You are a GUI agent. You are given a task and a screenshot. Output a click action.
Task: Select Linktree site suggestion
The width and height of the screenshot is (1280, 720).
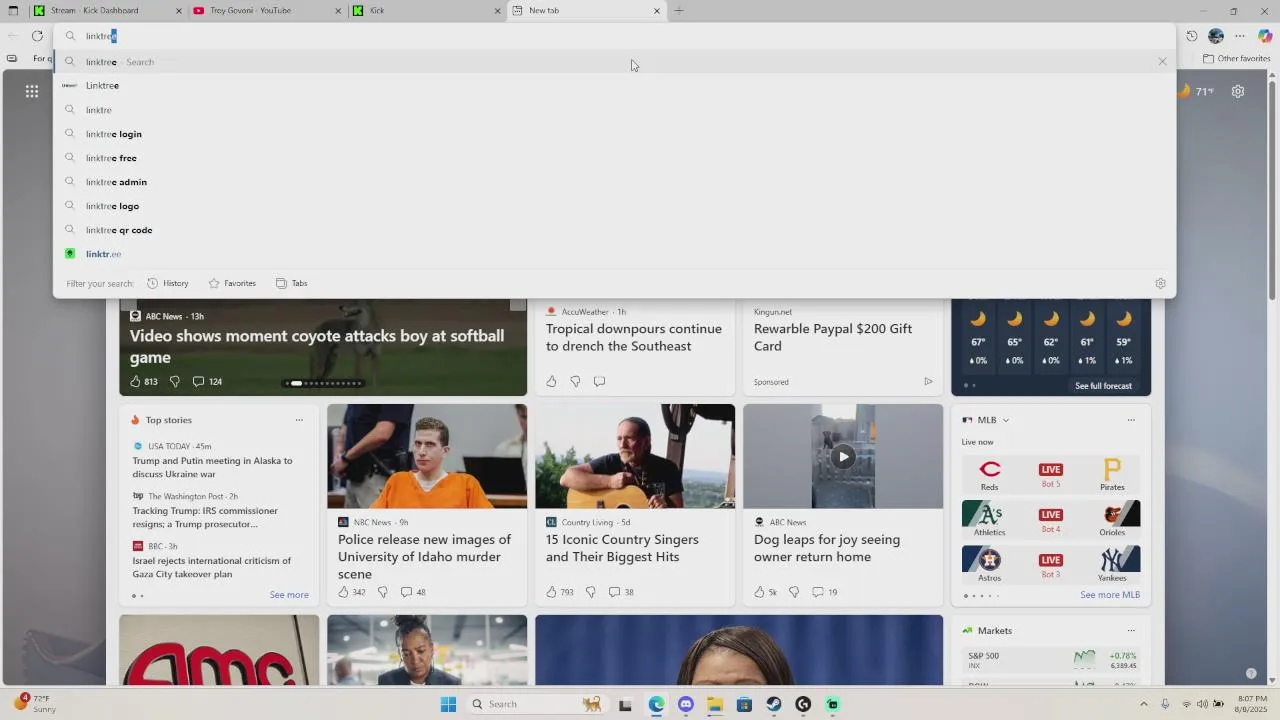614,86
